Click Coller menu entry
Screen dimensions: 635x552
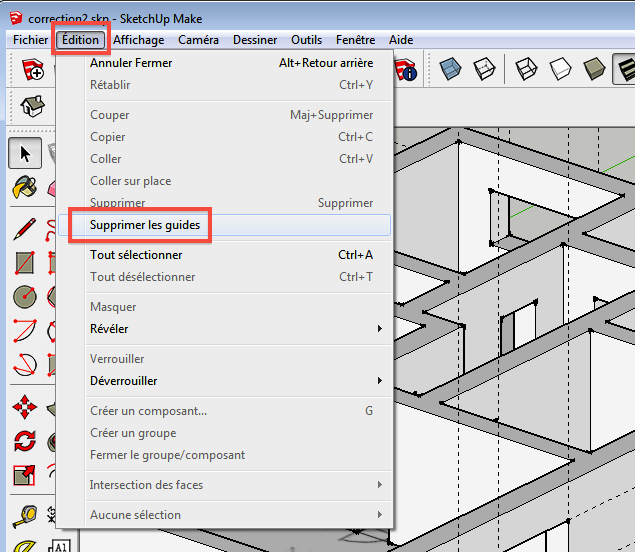[x=224, y=159]
